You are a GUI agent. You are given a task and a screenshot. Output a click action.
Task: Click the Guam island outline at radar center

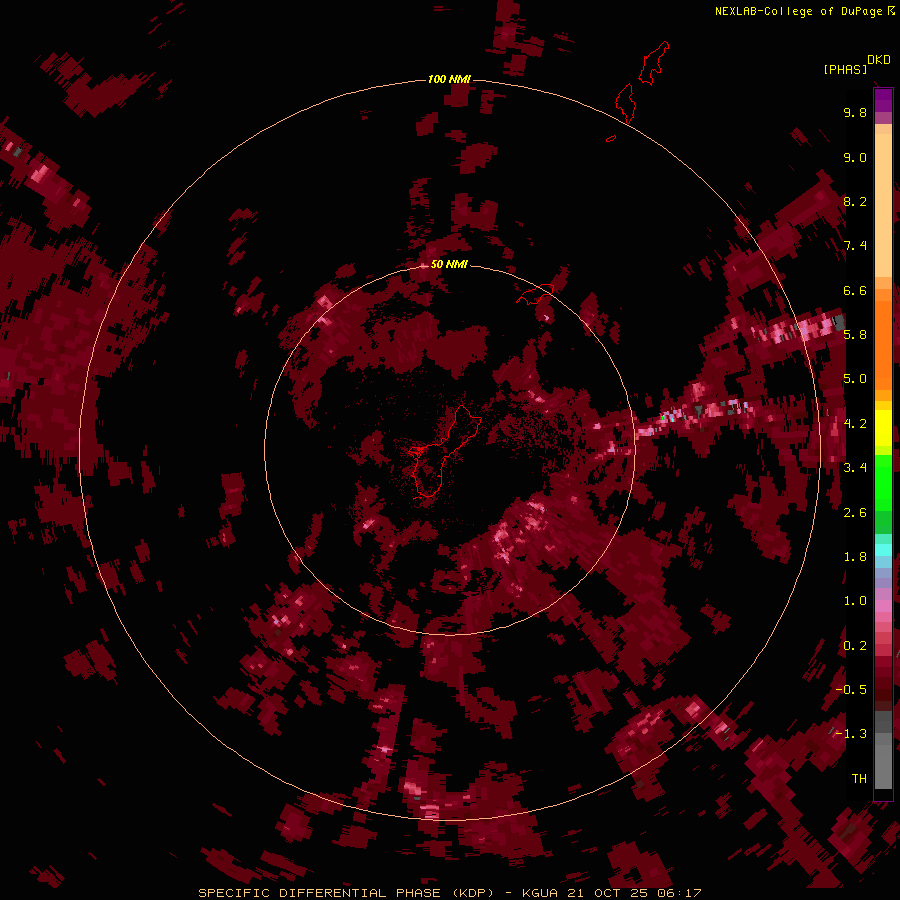coord(443,453)
